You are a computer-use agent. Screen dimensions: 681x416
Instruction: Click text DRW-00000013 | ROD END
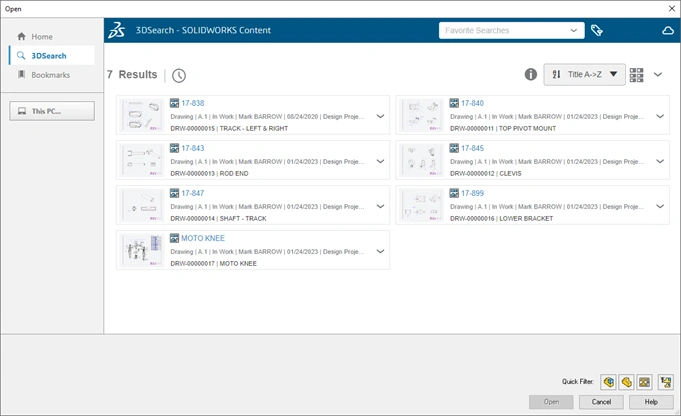[209, 174]
